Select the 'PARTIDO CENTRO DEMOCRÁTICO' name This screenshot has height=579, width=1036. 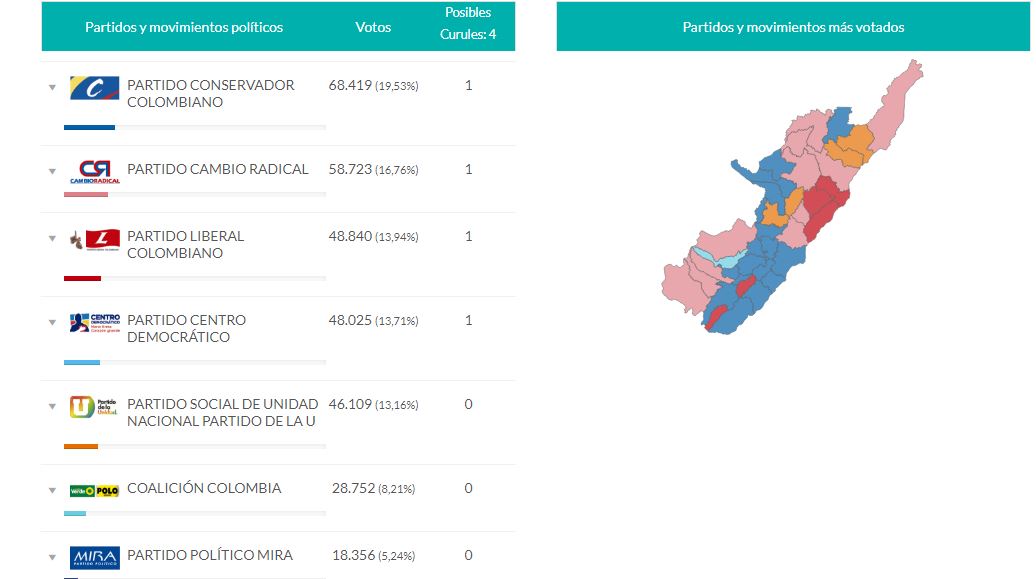186,328
